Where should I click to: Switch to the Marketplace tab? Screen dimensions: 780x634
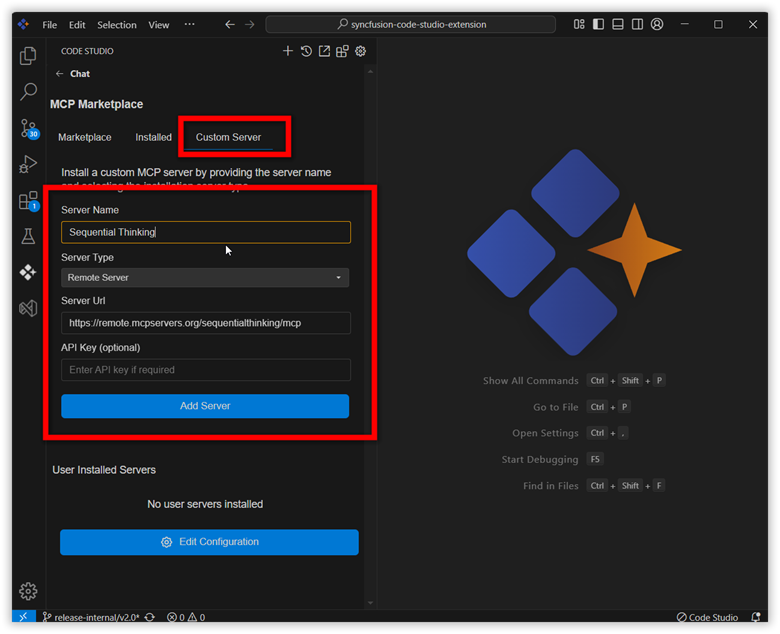(x=85, y=137)
